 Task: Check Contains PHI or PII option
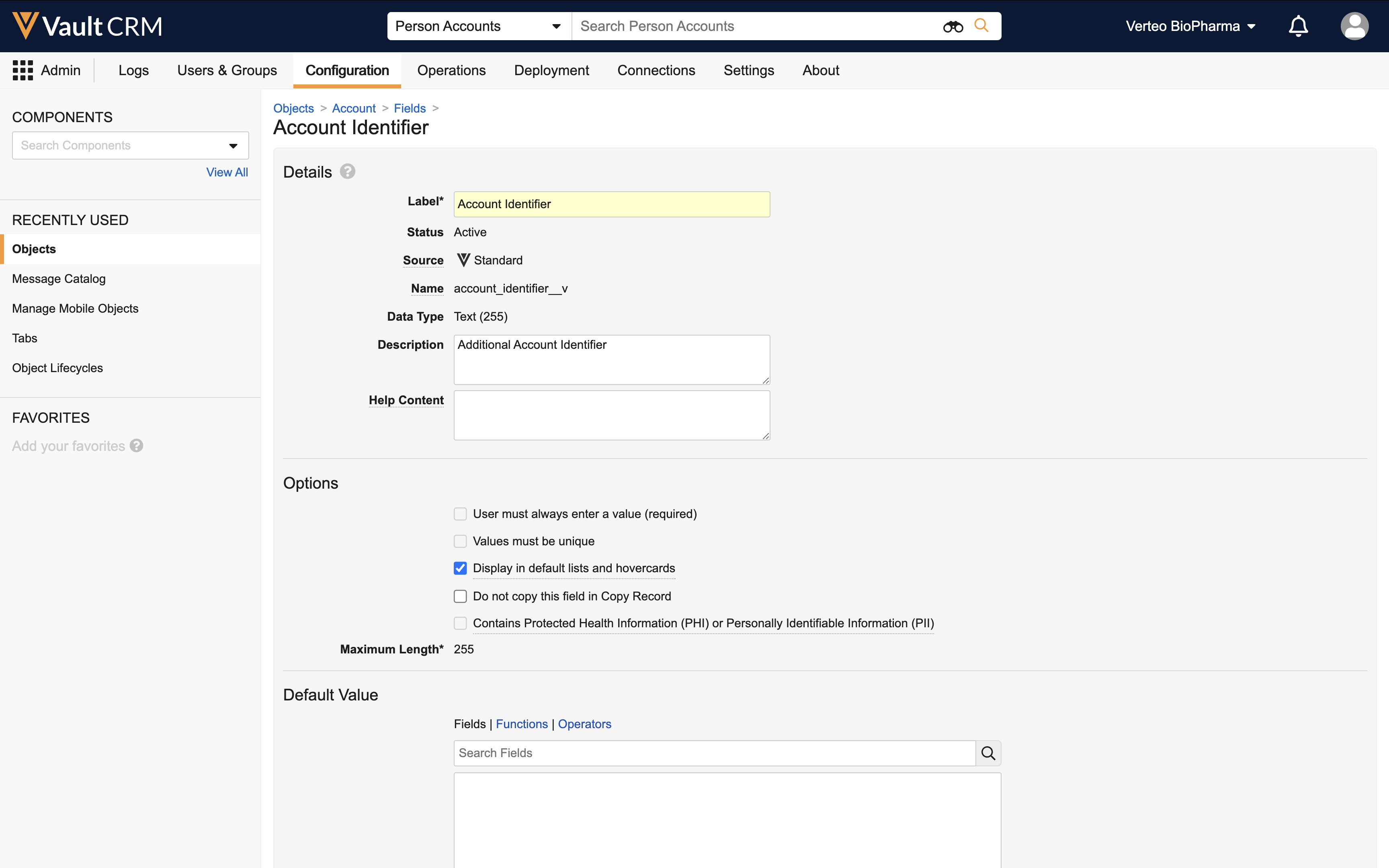pyautogui.click(x=460, y=623)
